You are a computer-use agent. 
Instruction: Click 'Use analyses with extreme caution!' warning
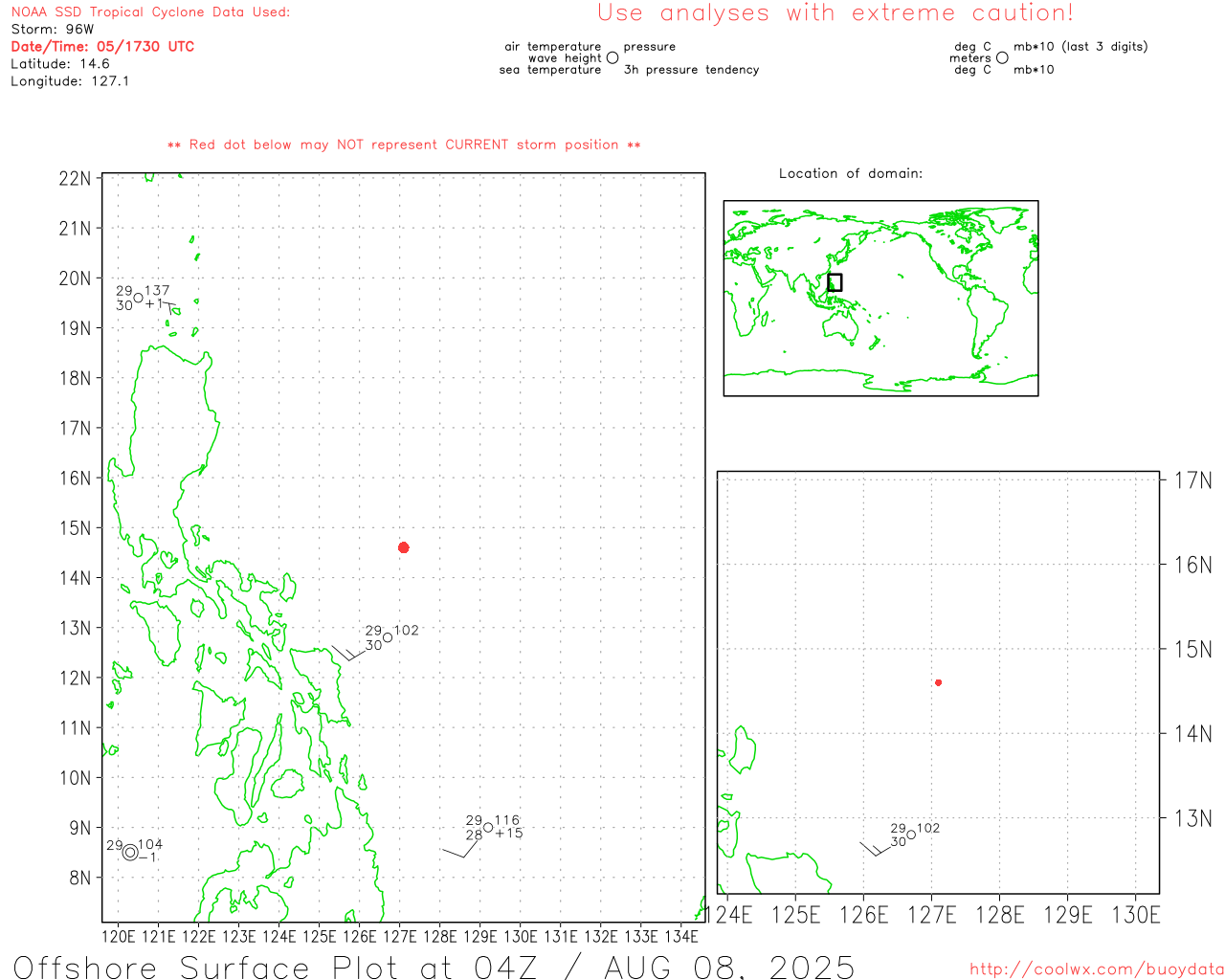click(x=835, y=13)
